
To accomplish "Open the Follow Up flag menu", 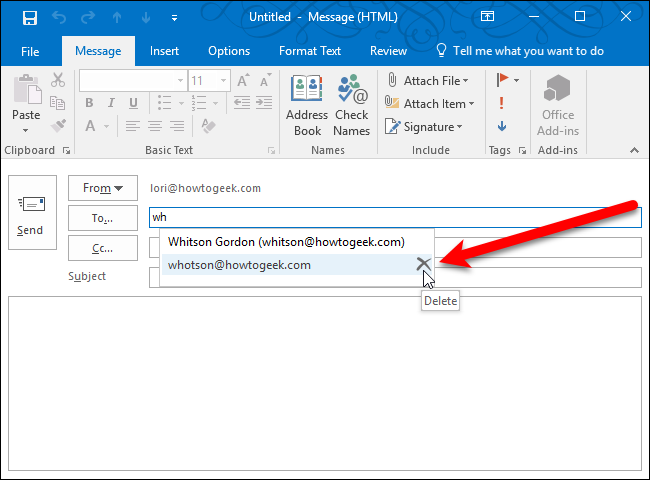I will pos(506,80).
